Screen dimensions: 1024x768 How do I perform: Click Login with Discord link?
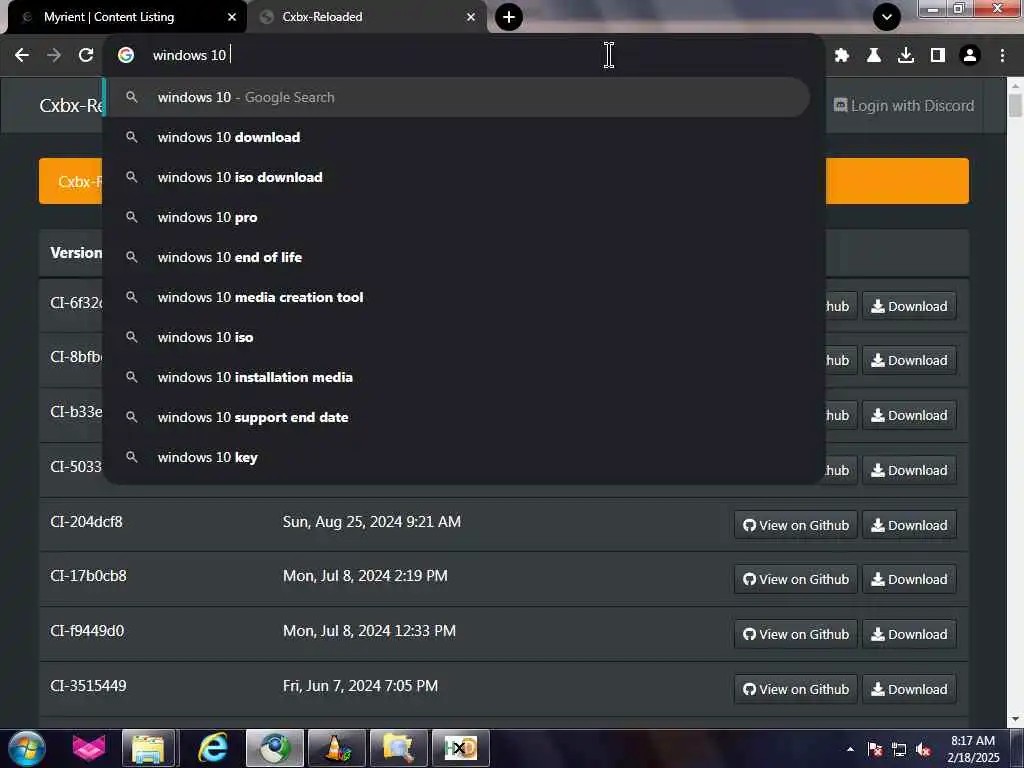(904, 105)
